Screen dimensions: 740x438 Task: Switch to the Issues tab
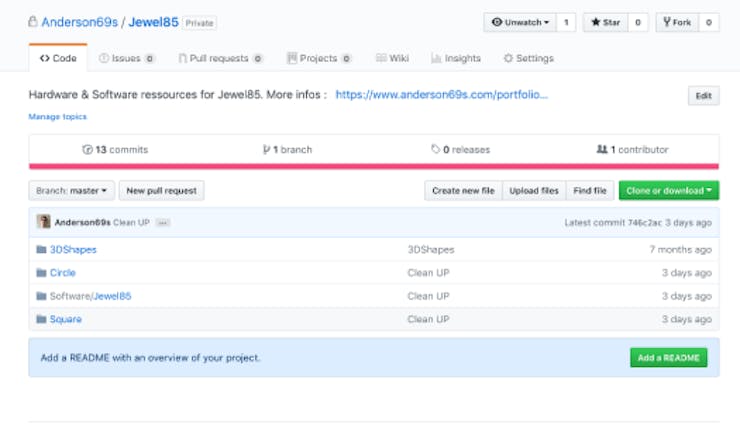tap(126, 58)
